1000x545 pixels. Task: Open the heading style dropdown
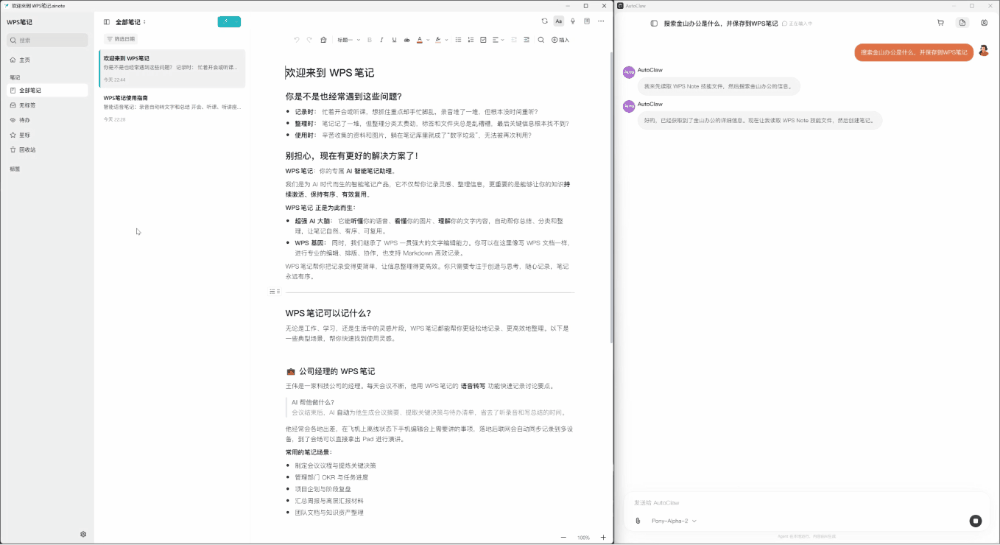[x=348, y=40]
